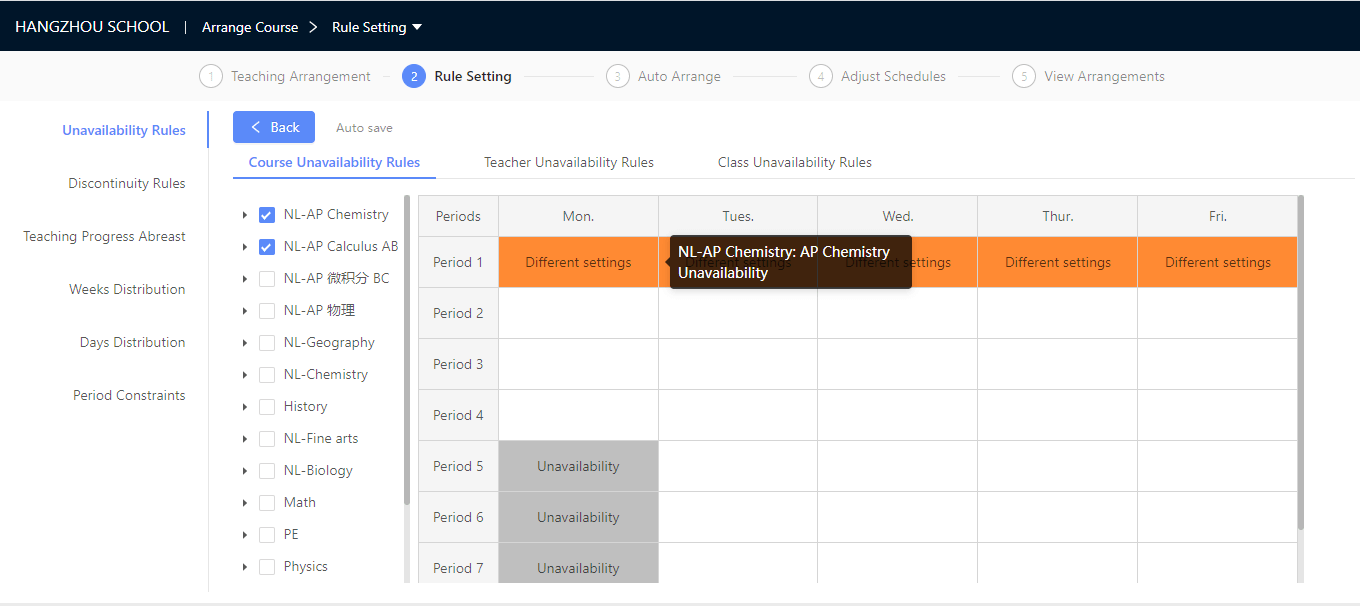Check the NL-Geography course checkbox
This screenshot has height=606, width=1360.
click(x=267, y=343)
